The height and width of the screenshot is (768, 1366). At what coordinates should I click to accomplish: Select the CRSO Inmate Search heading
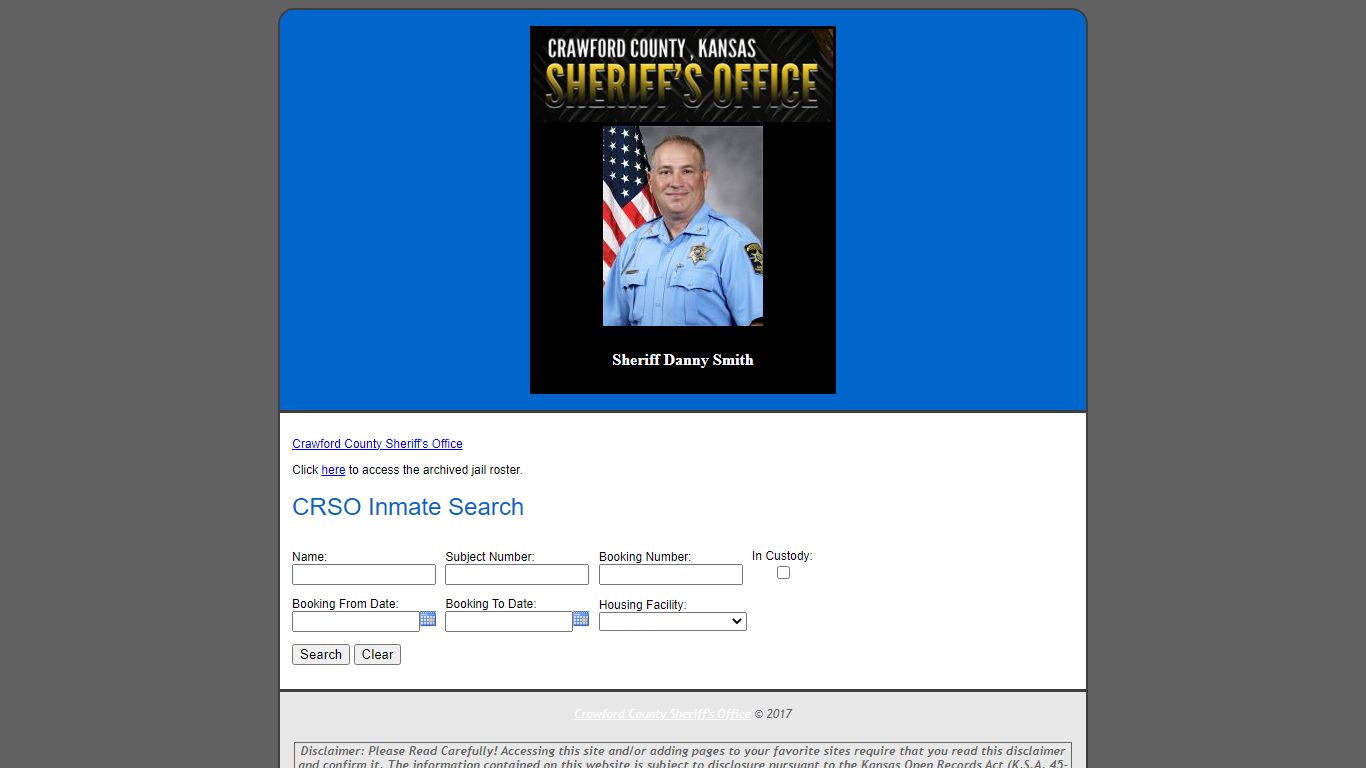[408, 507]
